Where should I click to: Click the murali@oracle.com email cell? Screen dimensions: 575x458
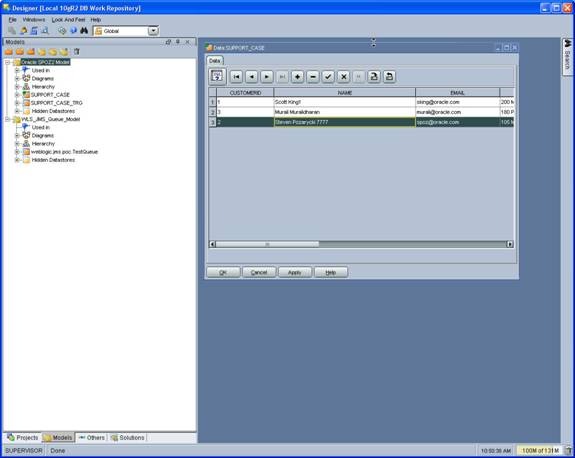(x=457, y=112)
